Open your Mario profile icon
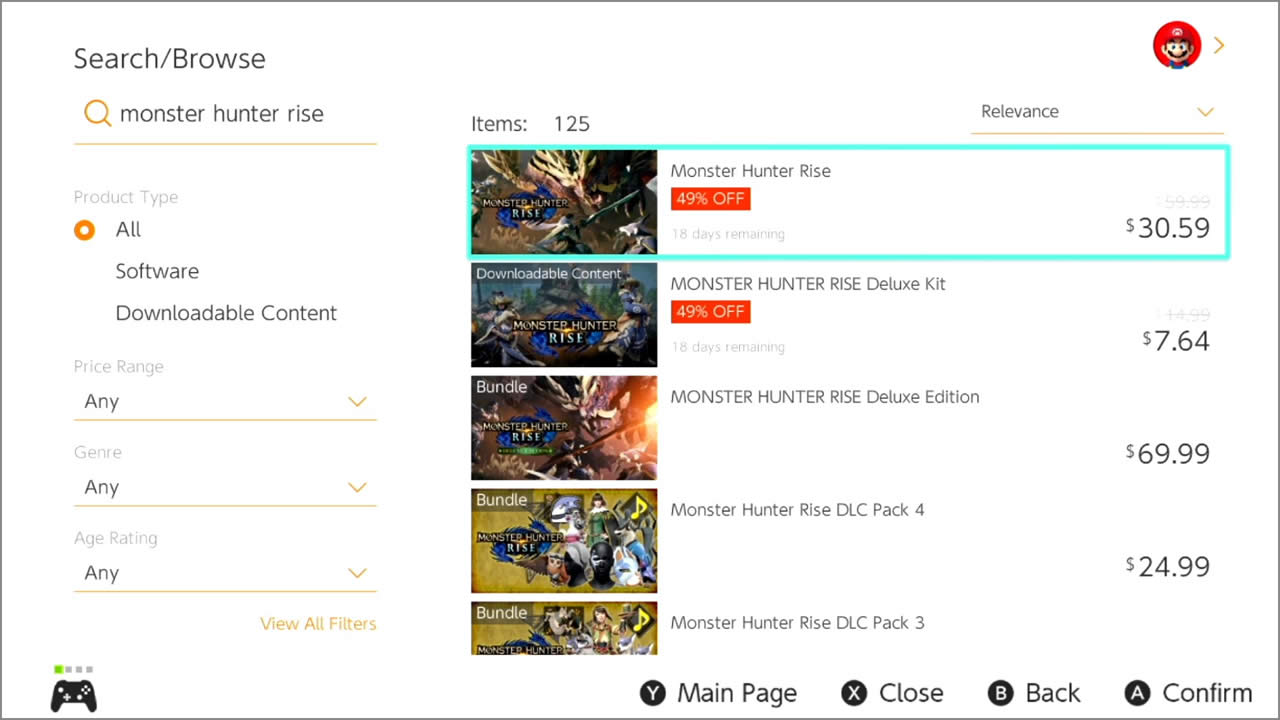1280x720 pixels. [x=1177, y=44]
